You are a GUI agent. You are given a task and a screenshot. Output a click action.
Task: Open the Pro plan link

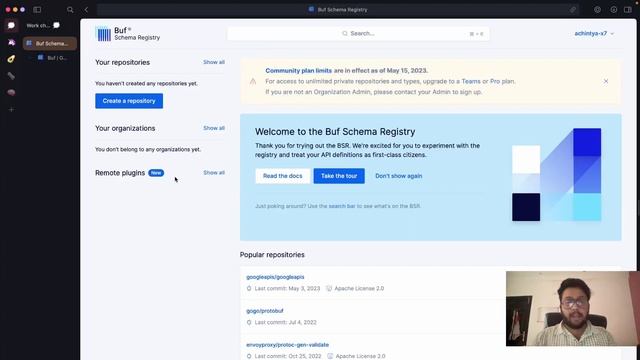click(495, 81)
